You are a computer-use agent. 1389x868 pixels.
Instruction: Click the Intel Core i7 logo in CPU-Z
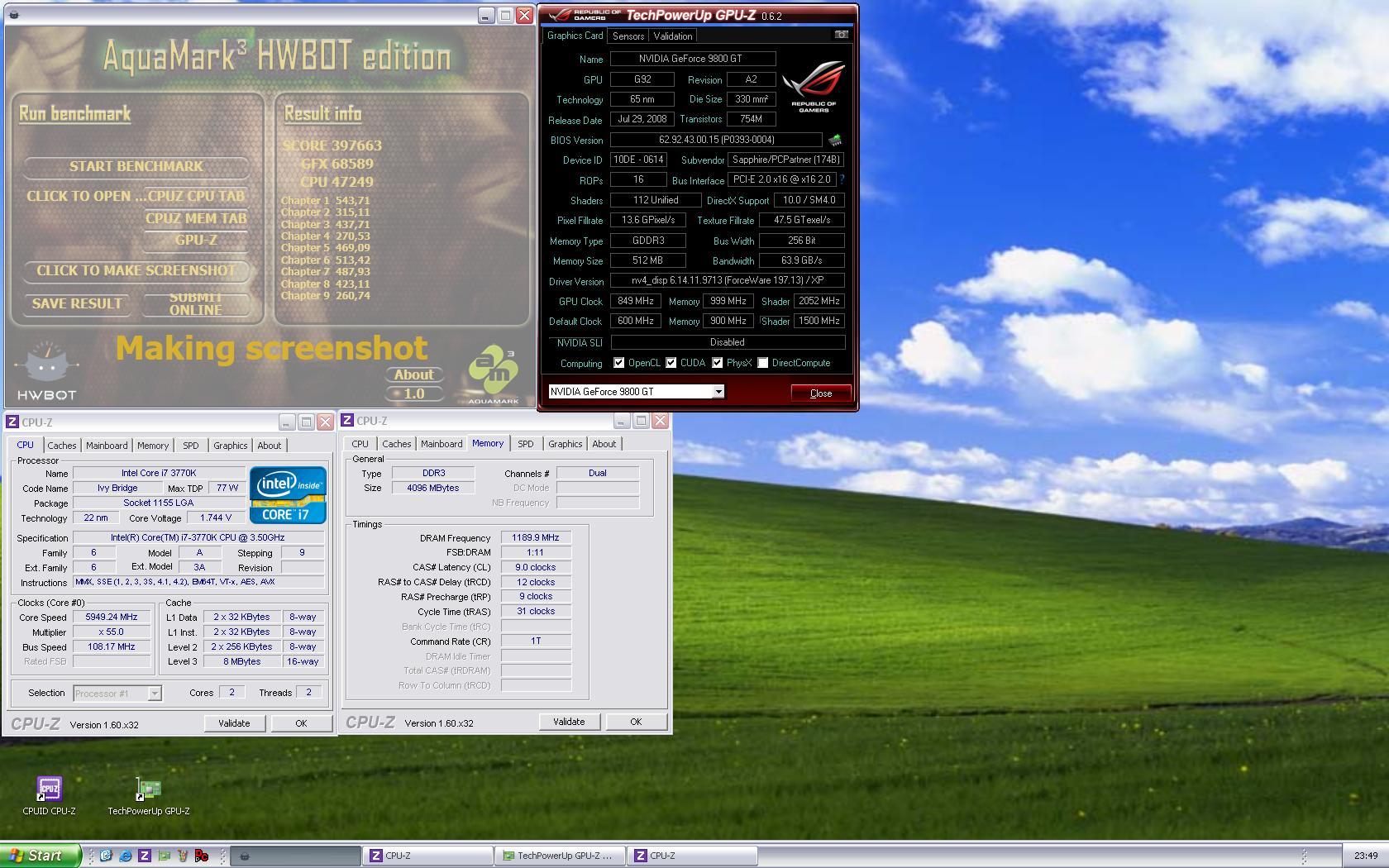pos(288,495)
